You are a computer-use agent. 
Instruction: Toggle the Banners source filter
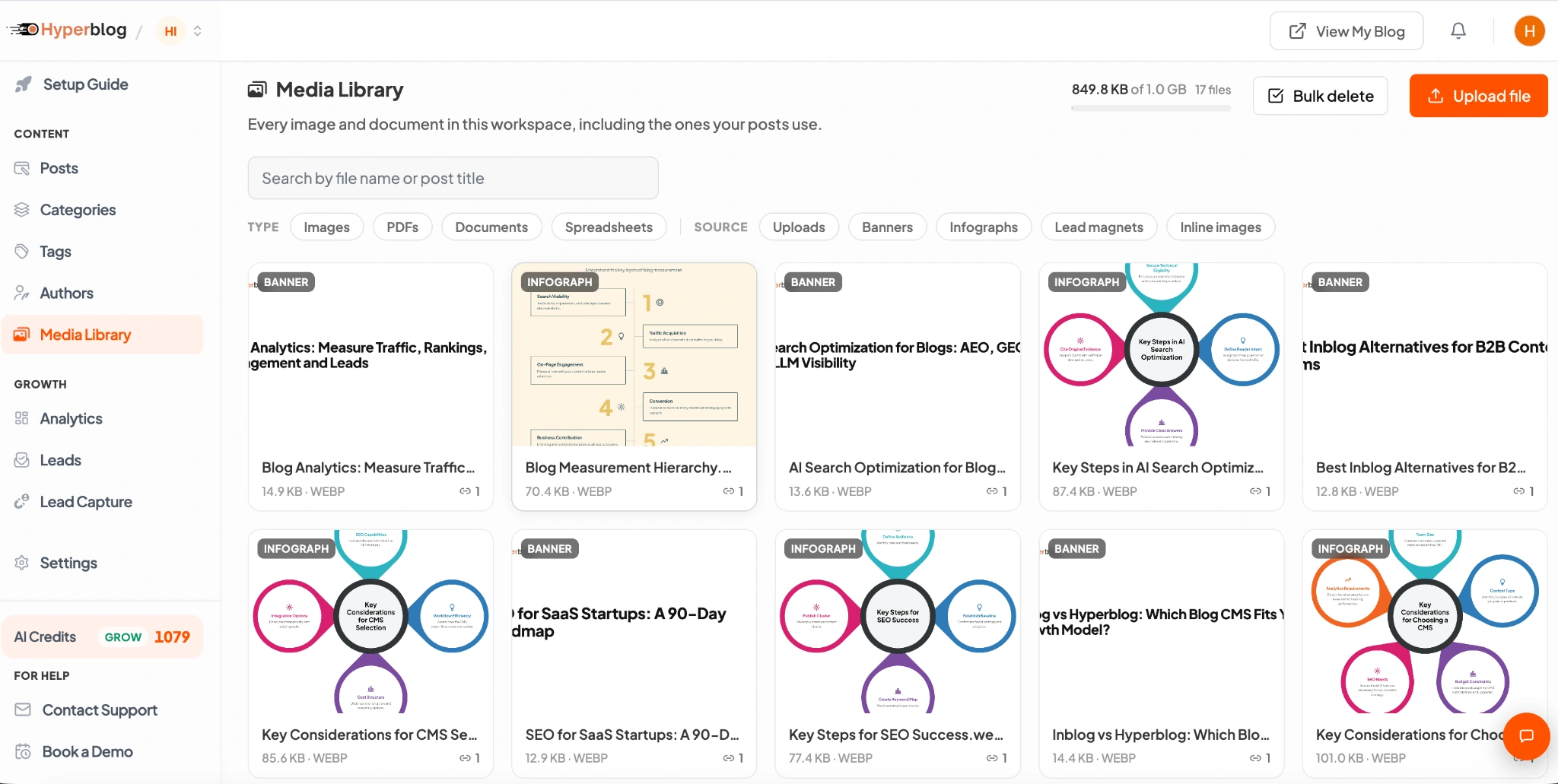[x=887, y=227]
